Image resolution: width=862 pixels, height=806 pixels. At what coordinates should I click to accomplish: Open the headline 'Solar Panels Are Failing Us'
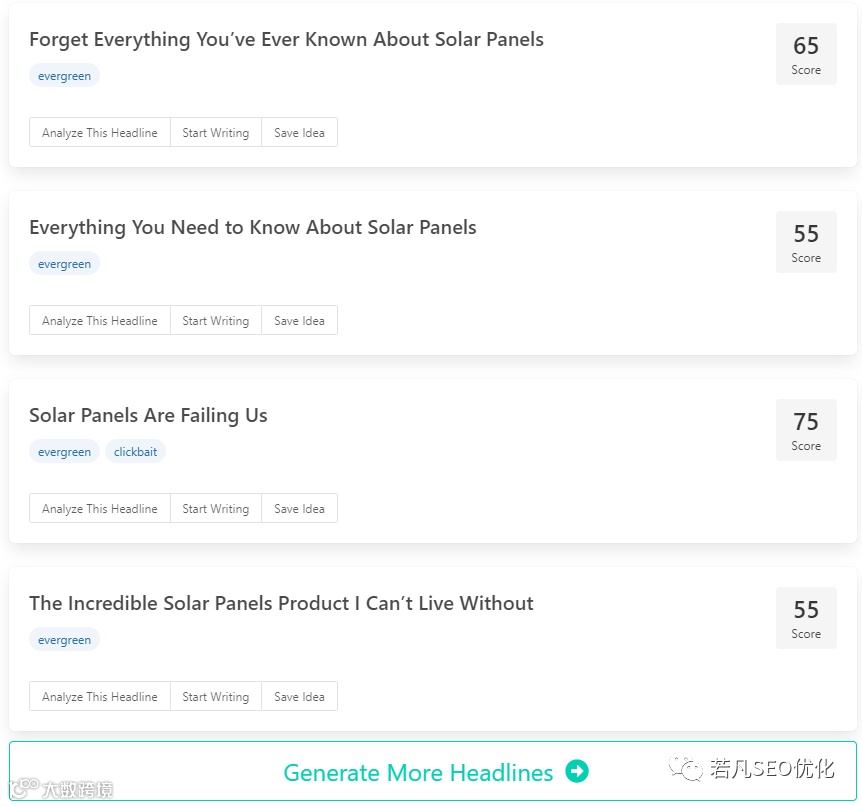tap(148, 416)
